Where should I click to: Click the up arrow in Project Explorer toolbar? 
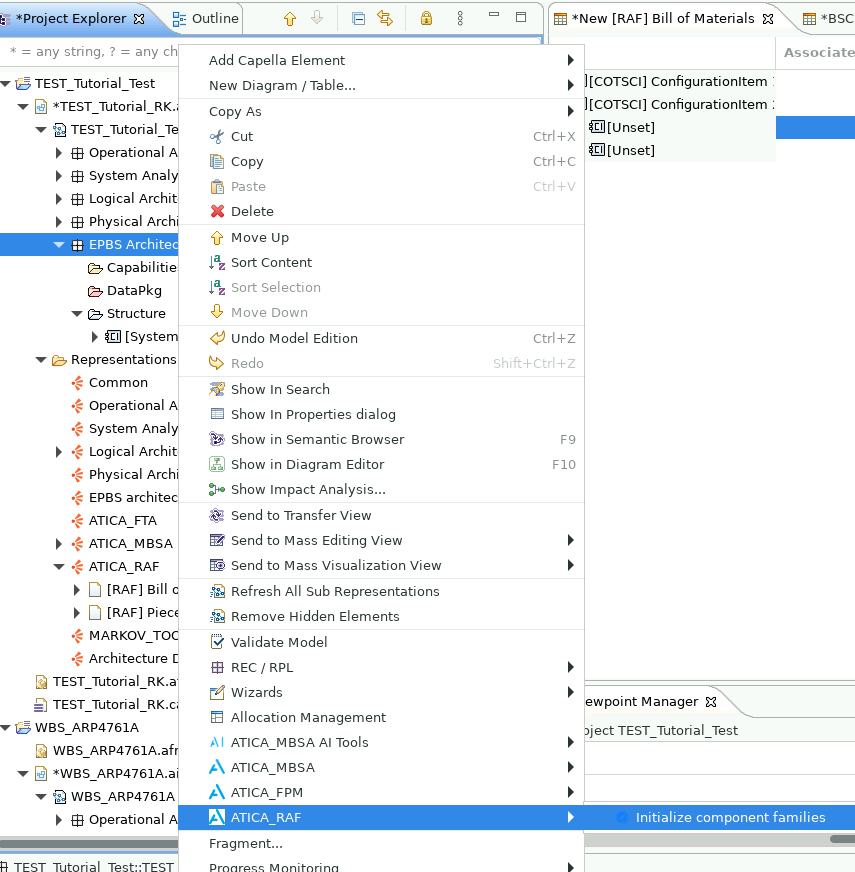coord(290,18)
